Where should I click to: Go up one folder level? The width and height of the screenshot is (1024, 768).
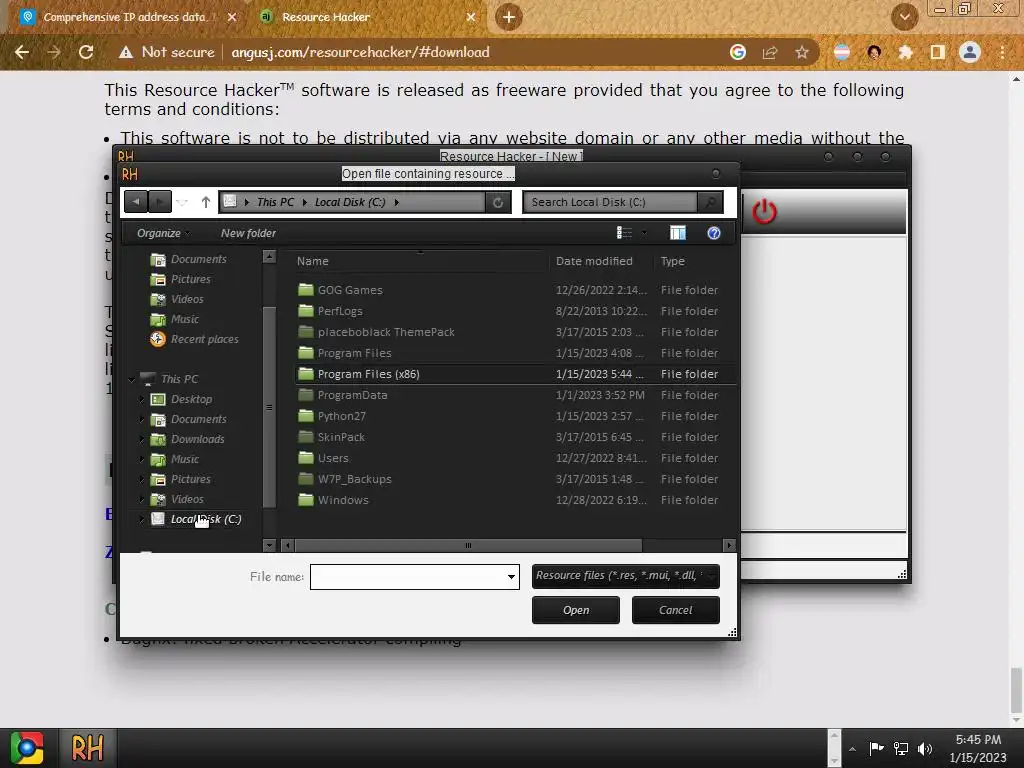206,202
